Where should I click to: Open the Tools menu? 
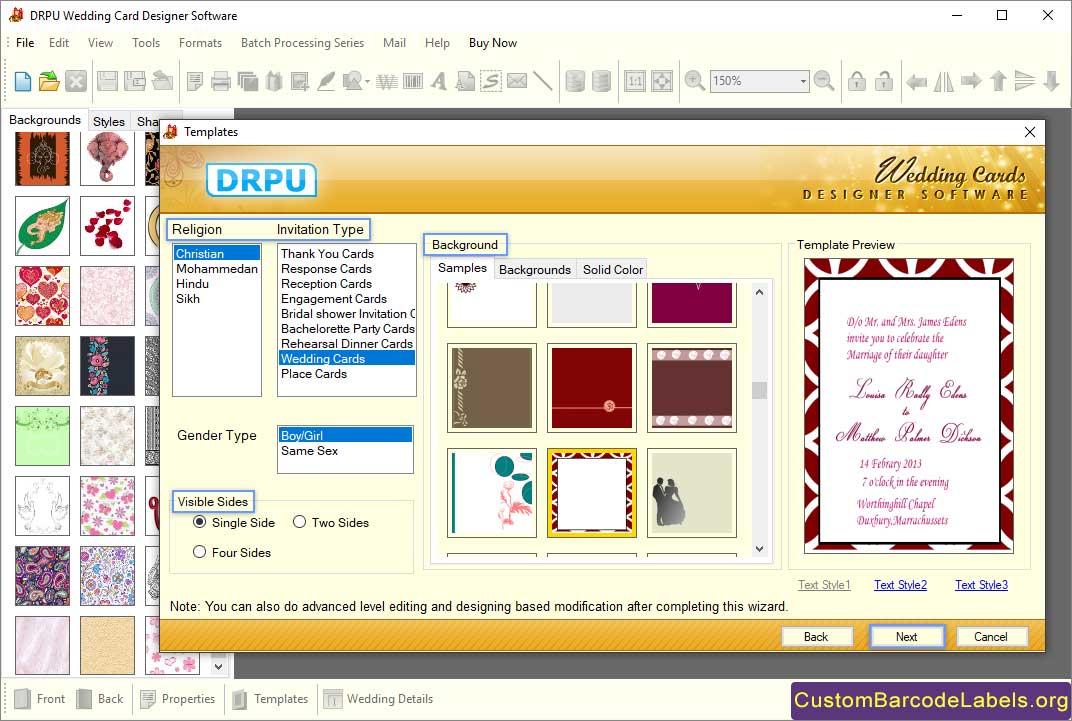(146, 42)
